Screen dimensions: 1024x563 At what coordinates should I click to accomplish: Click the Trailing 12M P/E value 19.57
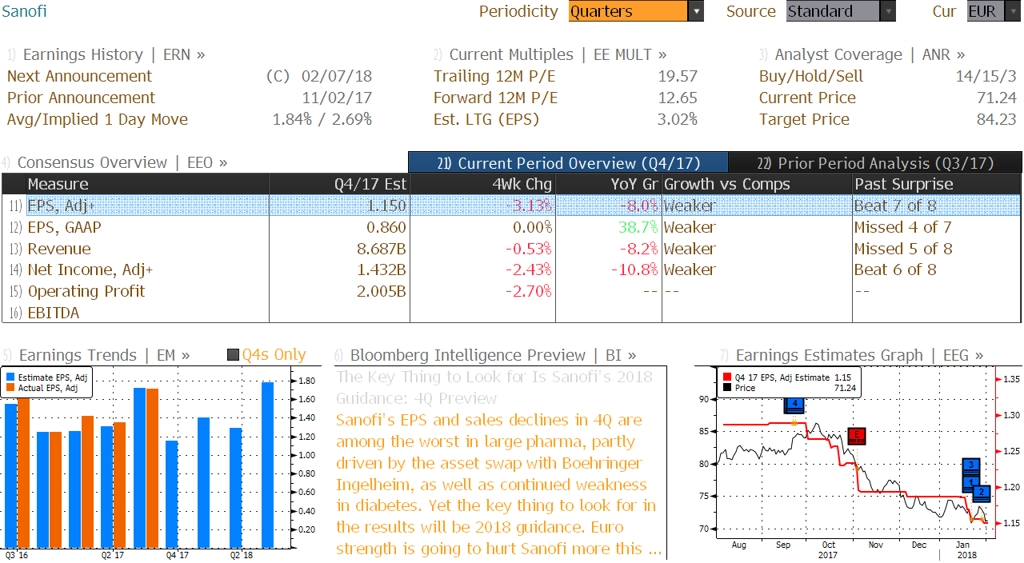677,76
